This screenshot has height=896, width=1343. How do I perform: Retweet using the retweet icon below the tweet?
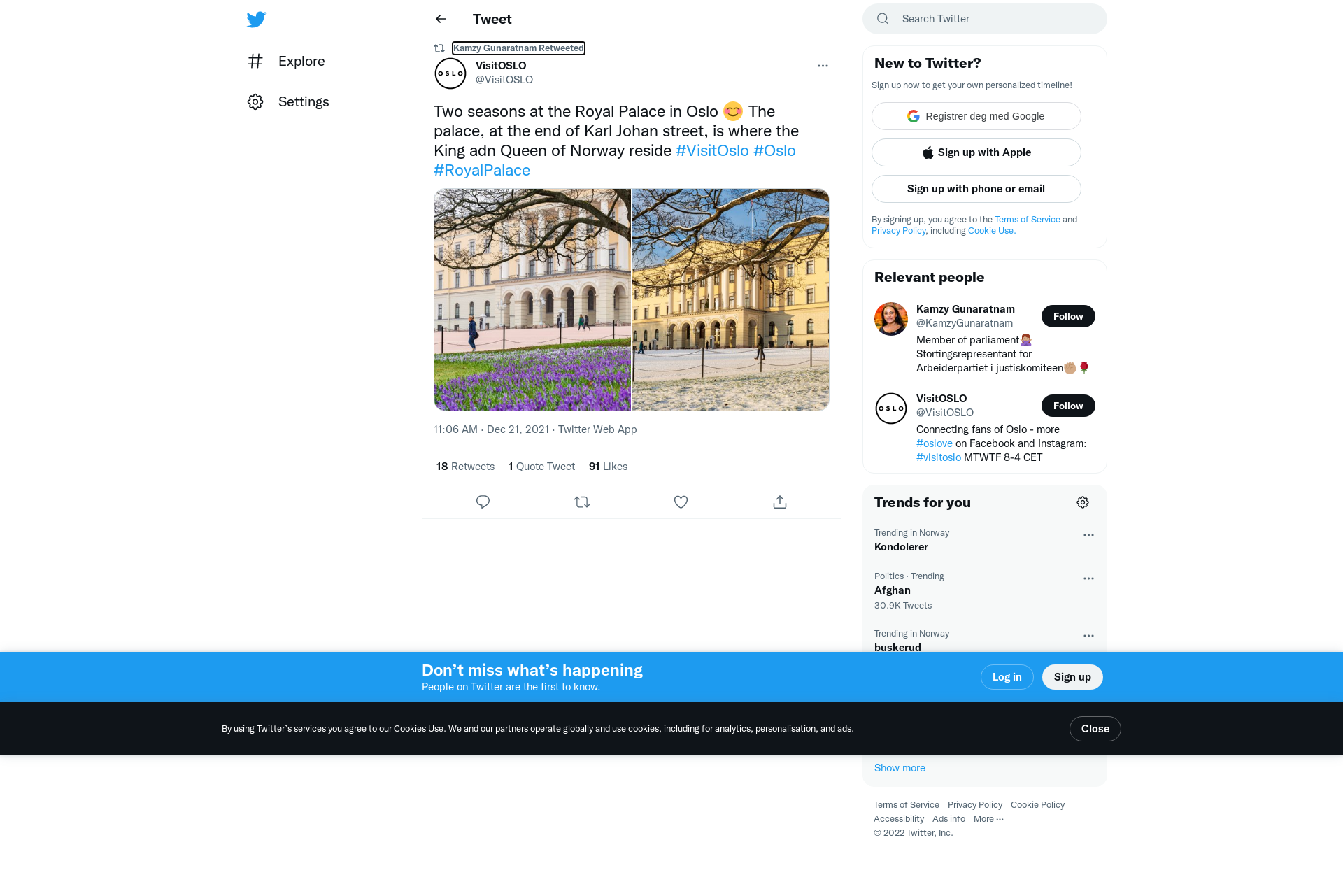point(582,502)
